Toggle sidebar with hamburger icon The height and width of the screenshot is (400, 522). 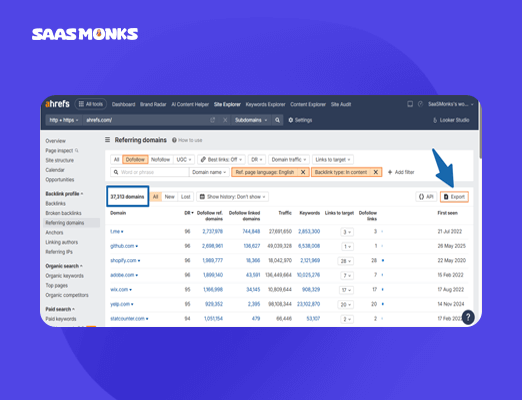[107, 140]
